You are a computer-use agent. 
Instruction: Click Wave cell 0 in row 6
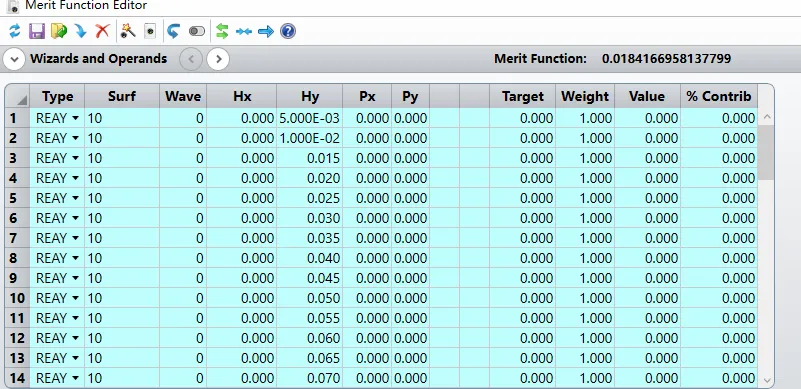point(183,218)
